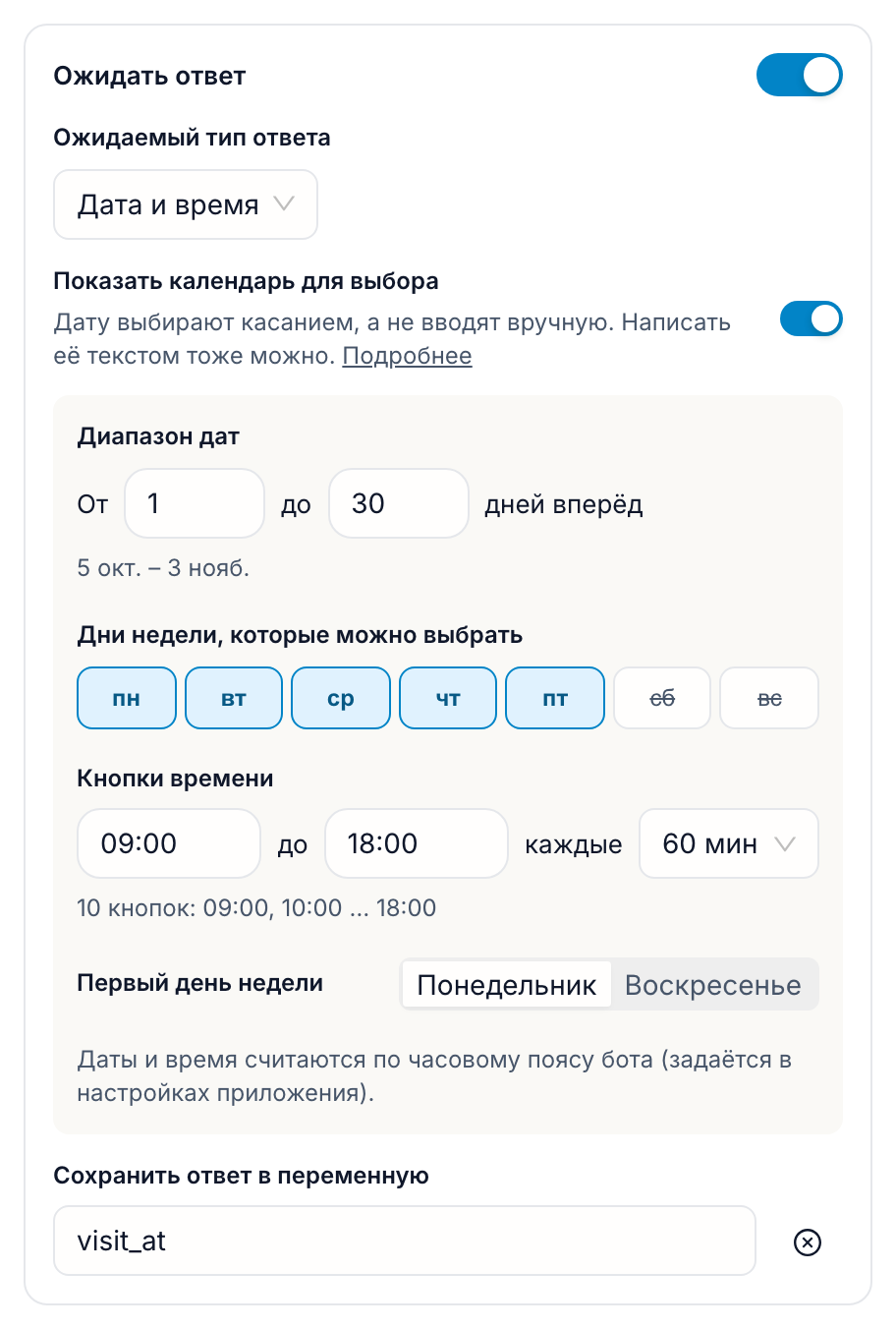Deselect the "вт" weekday chip

234,698
